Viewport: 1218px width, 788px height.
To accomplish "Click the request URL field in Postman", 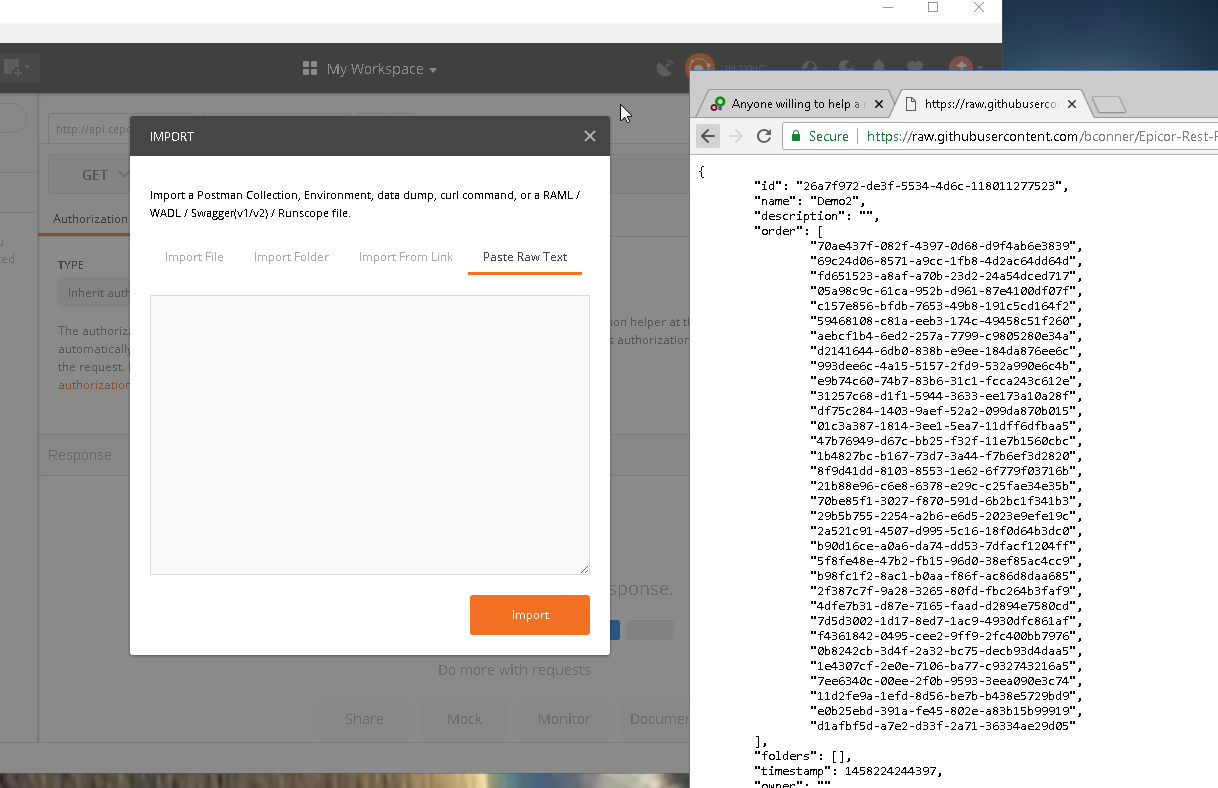I will tap(89, 128).
